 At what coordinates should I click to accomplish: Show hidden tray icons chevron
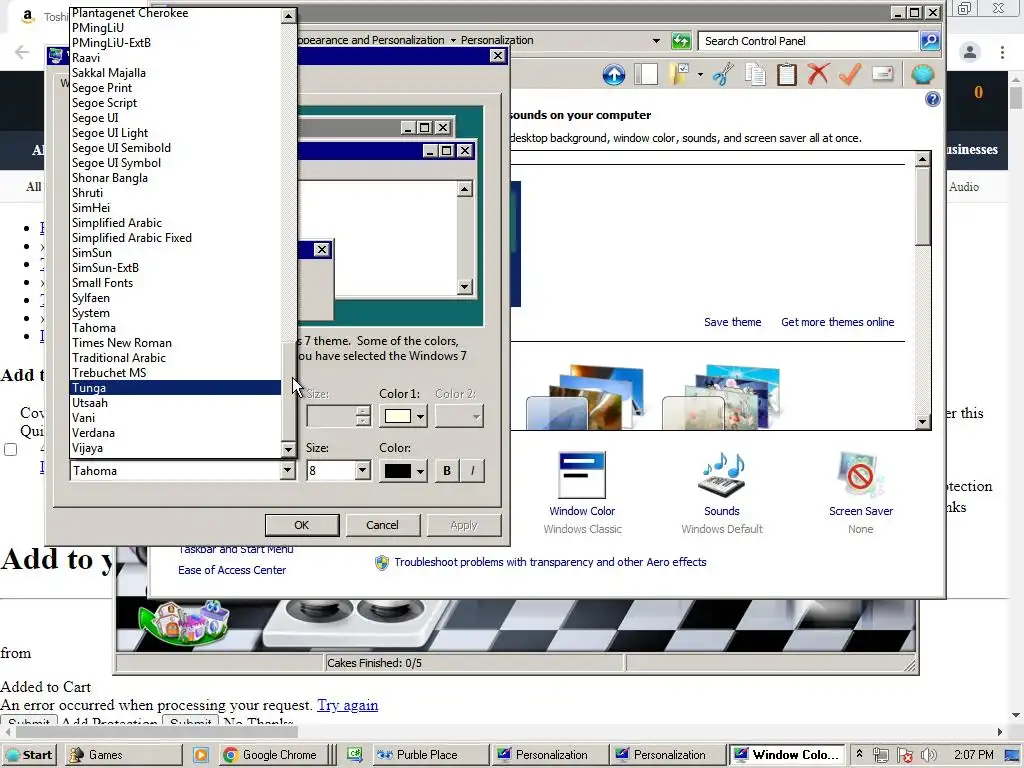click(859, 754)
